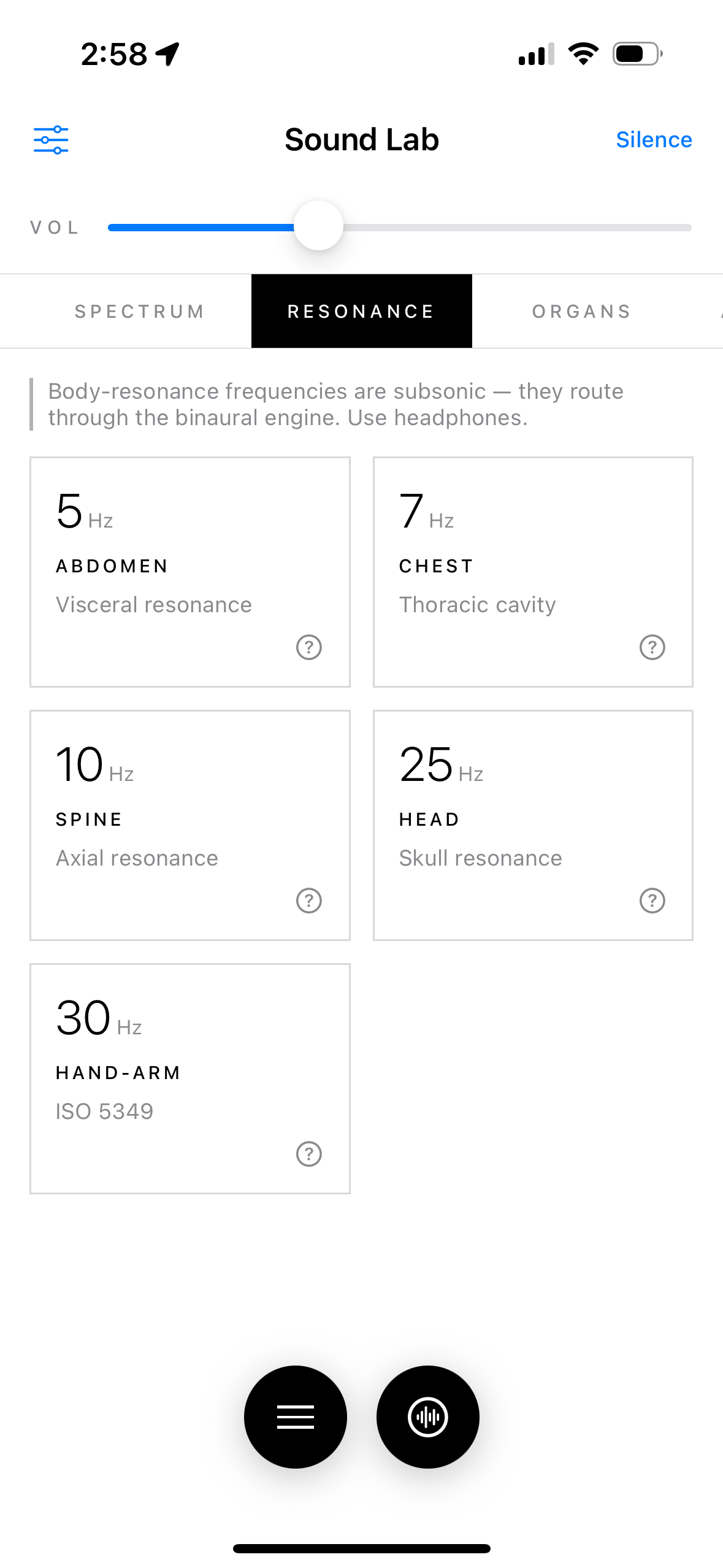Tap the help icon on Hand-Arm card
This screenshot has height=1568, width=723.
(309, 1154)
